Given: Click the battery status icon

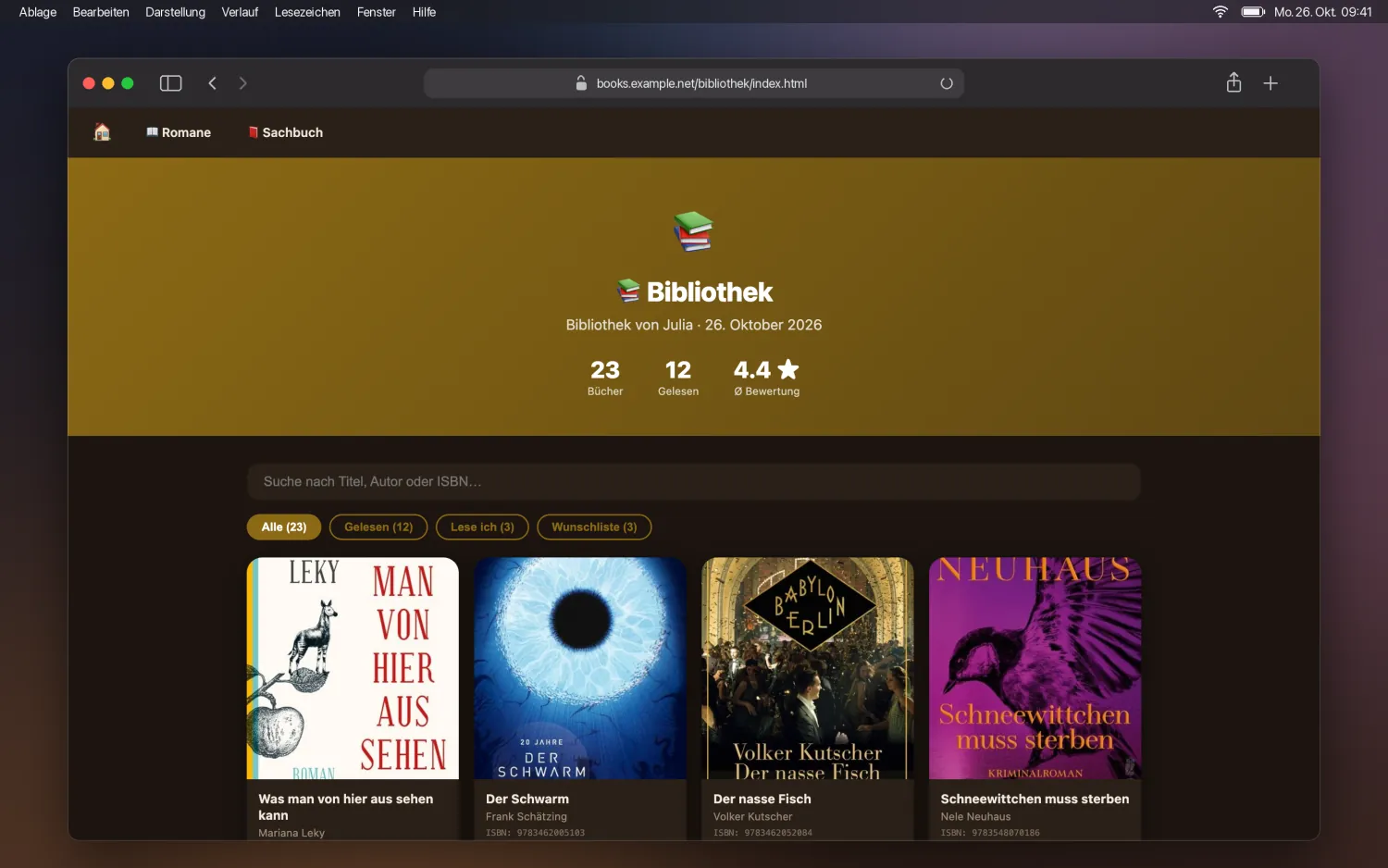Looking at the screenshot, I should 1253,12.
